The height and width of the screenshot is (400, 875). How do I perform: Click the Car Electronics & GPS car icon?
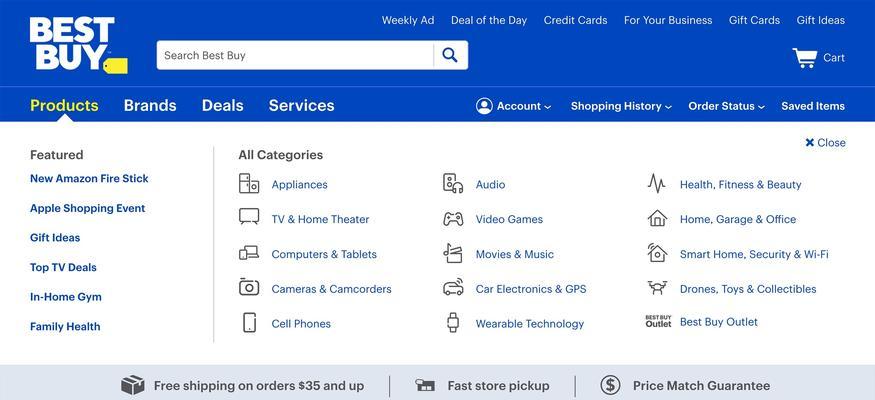[x=453, y=287]
